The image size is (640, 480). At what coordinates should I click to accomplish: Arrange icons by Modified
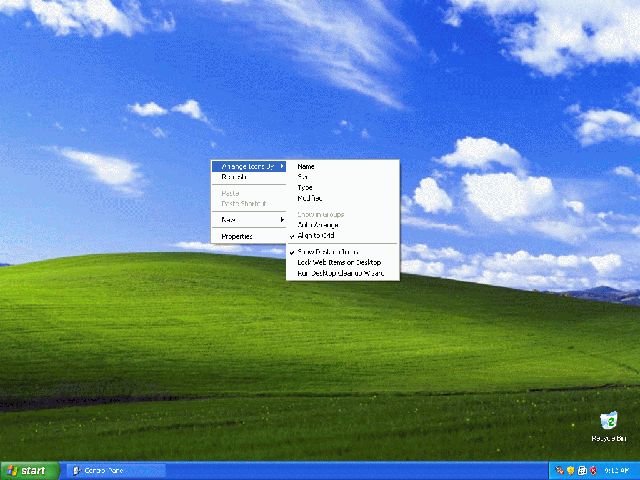tap(342, 198)
